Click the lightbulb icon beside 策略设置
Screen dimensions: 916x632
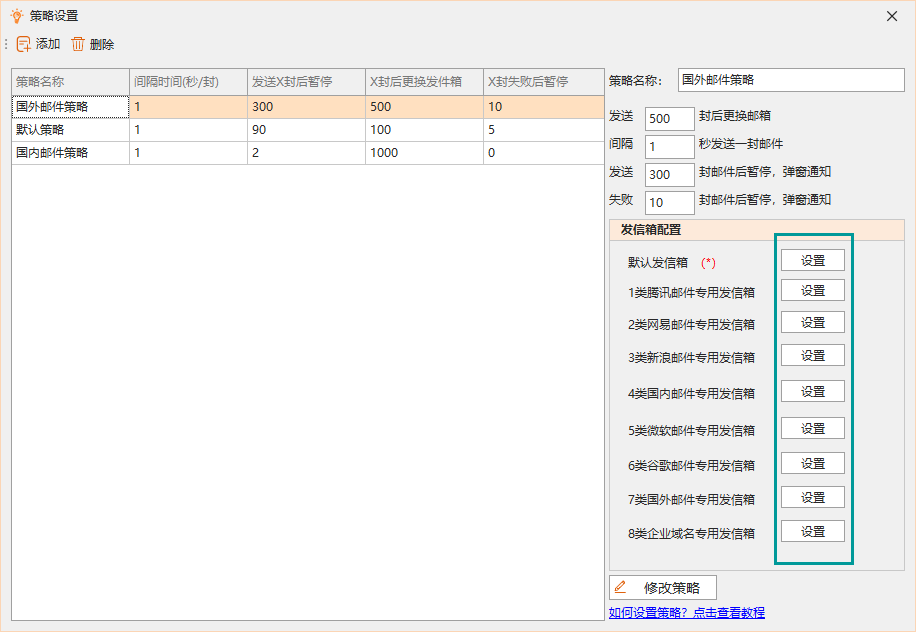tap(17, 16)
